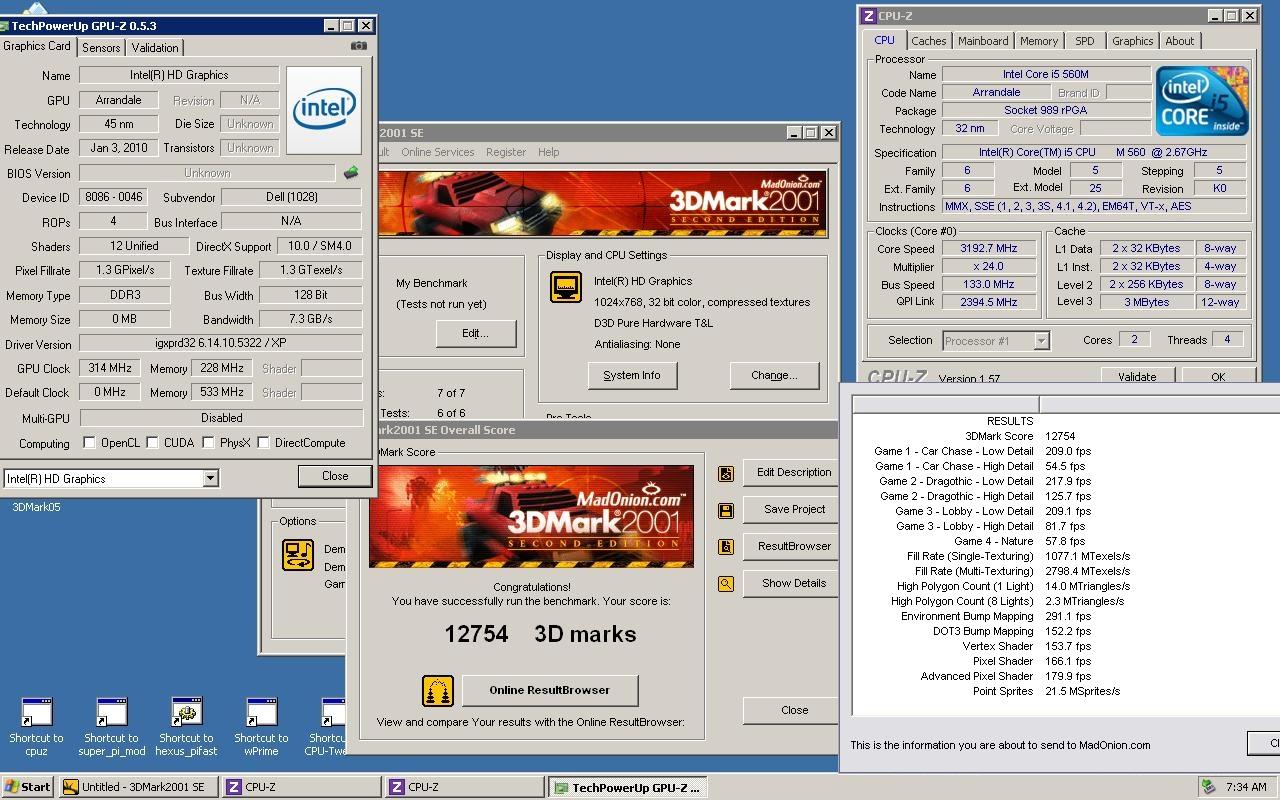
Task: Switch to the Memory tab in CPU-Z
Action: (1039, 41)
